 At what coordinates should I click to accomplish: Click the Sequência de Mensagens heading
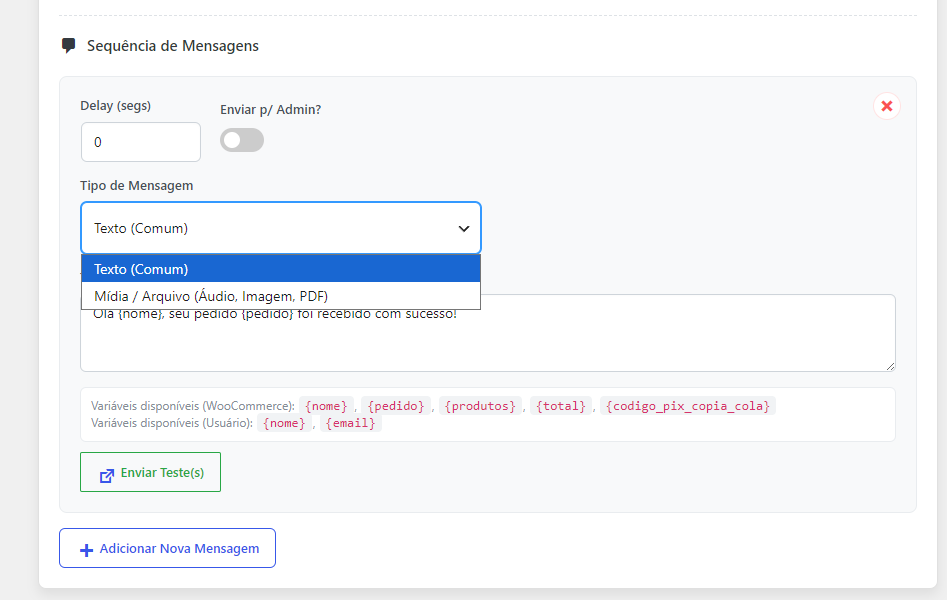(173, 46)
